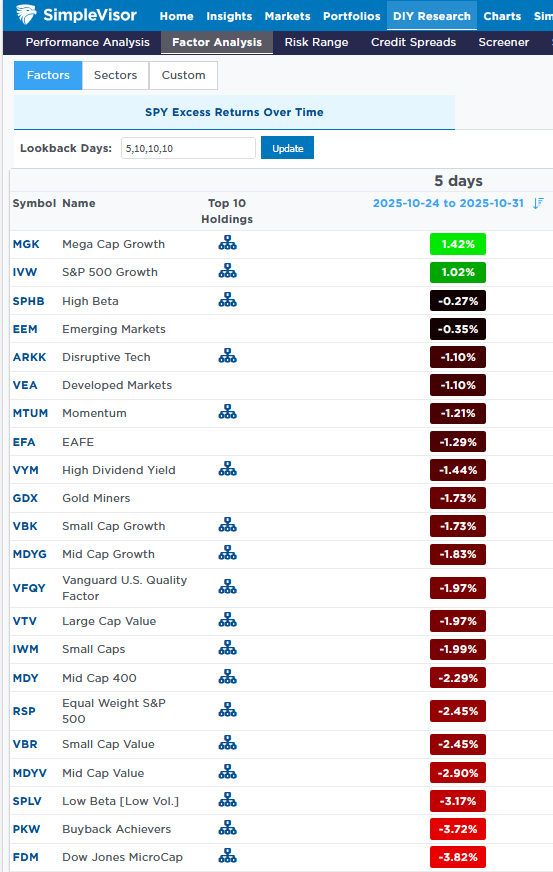This screenshot has height=872, width=553.
Task: Open MDYG top 10 holdings icon
Action: 227,553
